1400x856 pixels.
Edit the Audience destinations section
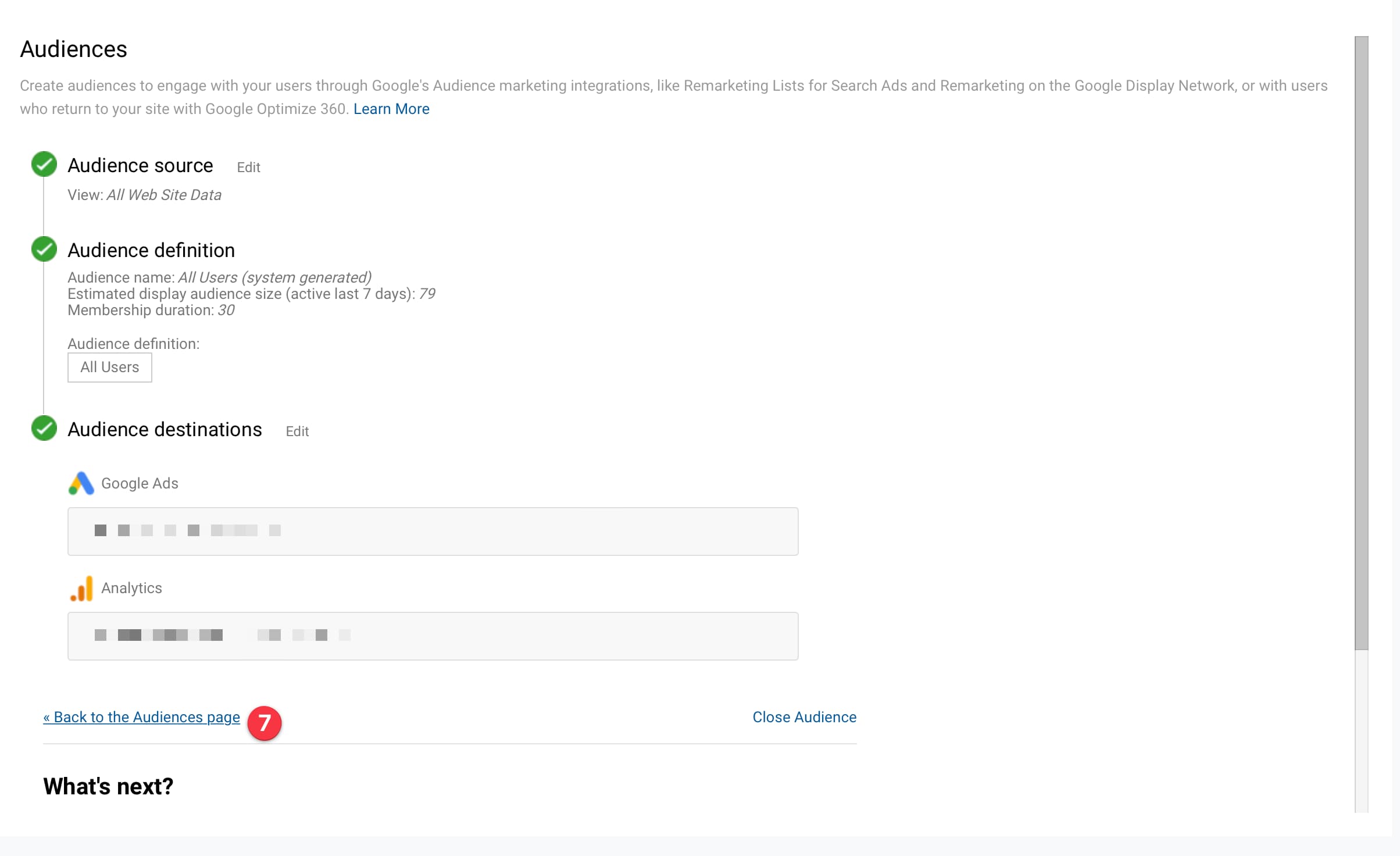point(297,431)
